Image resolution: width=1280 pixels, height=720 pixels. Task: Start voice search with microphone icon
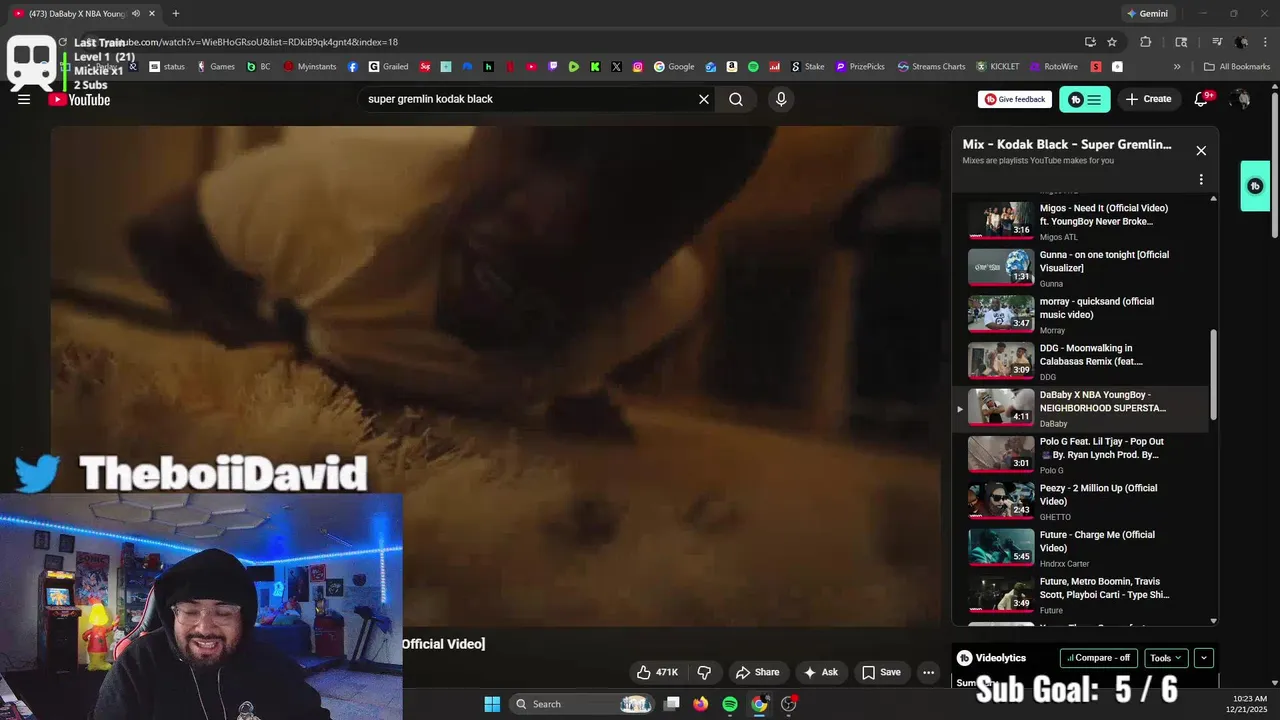(781, 99)
